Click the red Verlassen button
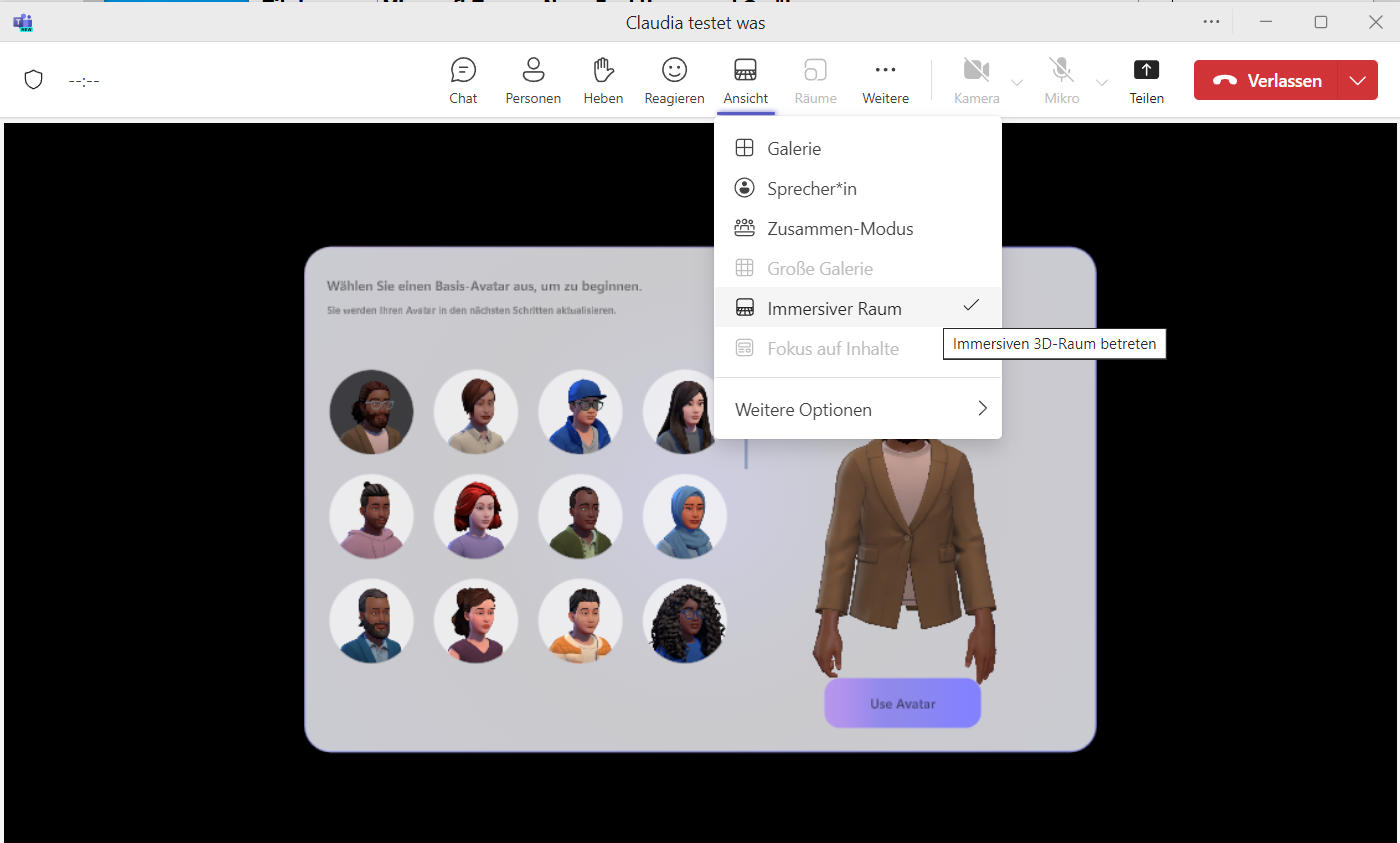1400x843 pixels. (x=1266, y=81)
